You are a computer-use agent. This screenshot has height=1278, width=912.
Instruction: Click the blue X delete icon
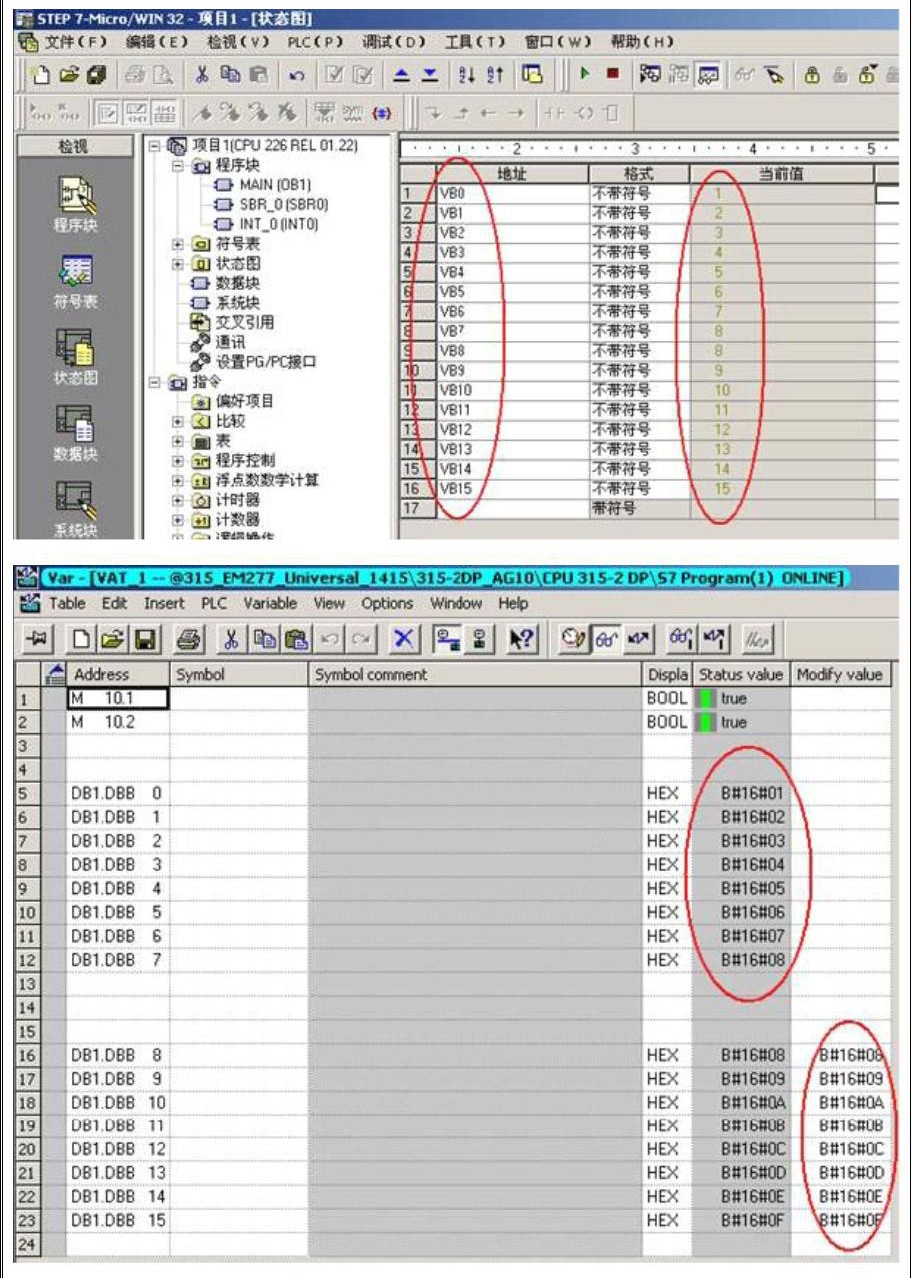(x=403, y=636)
